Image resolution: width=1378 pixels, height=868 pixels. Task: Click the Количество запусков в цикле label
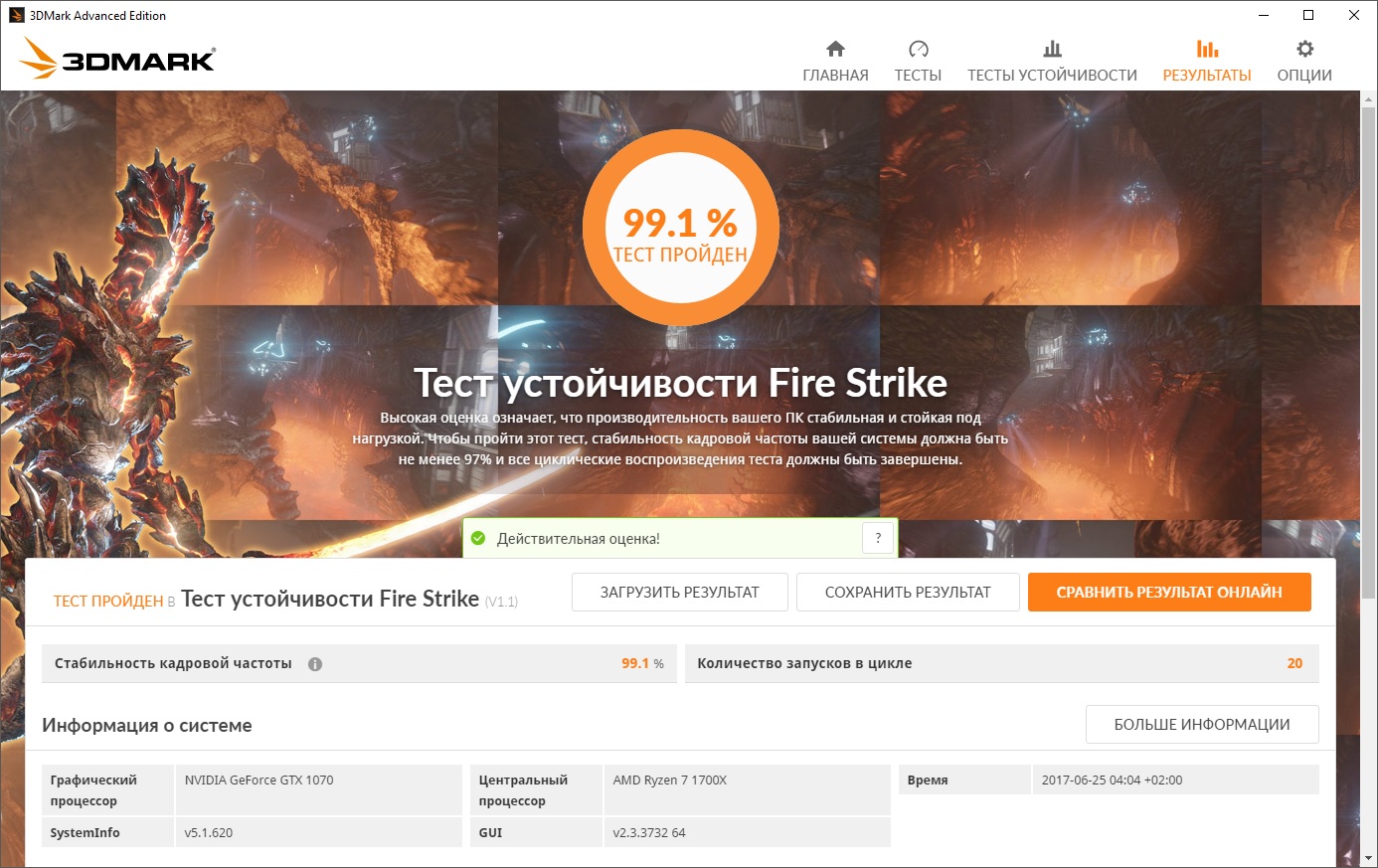coord(804,663)
